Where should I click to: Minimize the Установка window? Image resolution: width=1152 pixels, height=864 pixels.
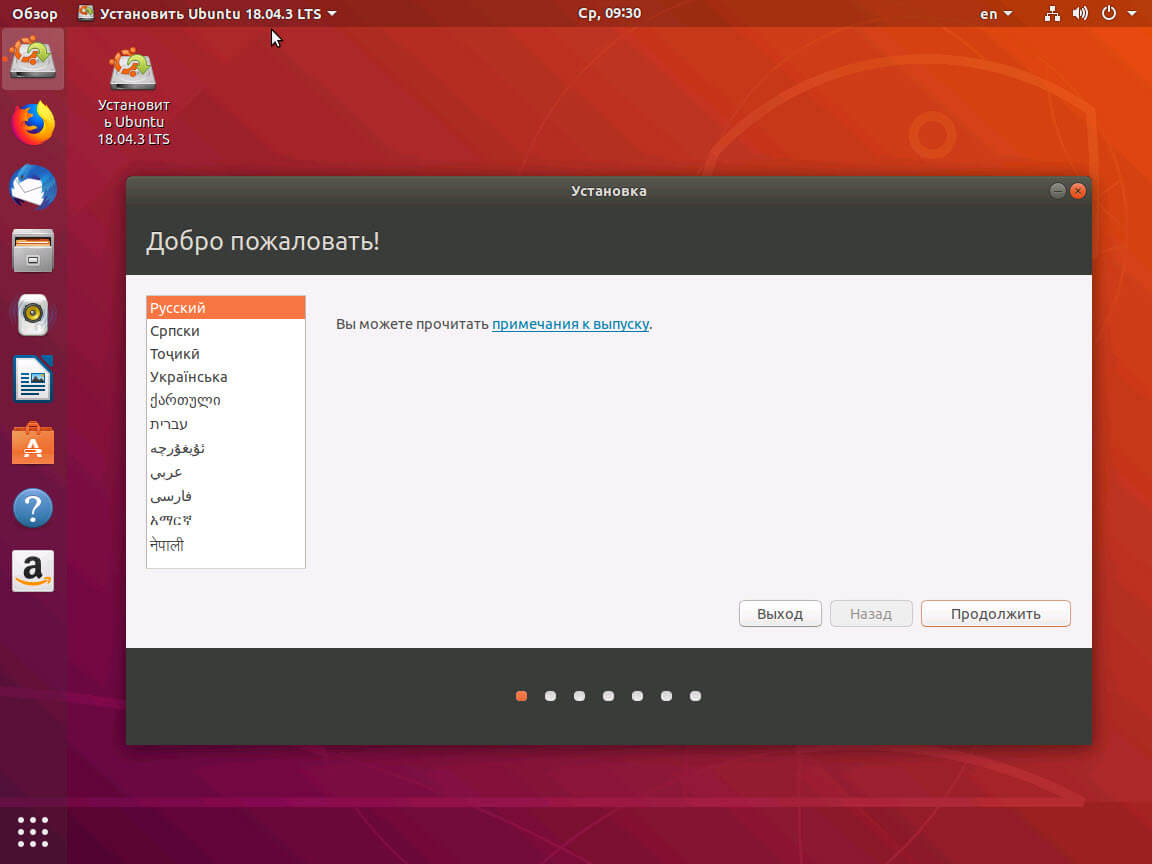point(1057,191)
